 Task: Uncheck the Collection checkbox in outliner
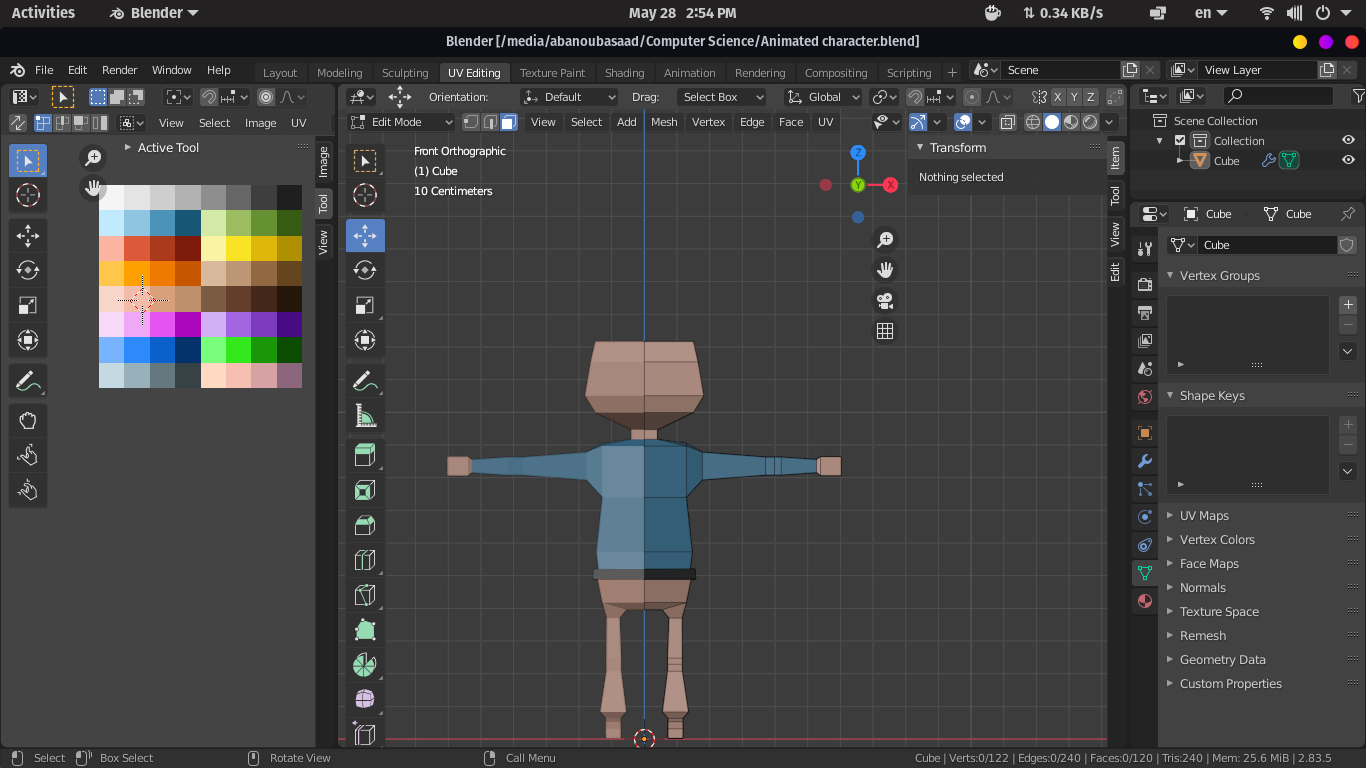(x=1180, y=141)
